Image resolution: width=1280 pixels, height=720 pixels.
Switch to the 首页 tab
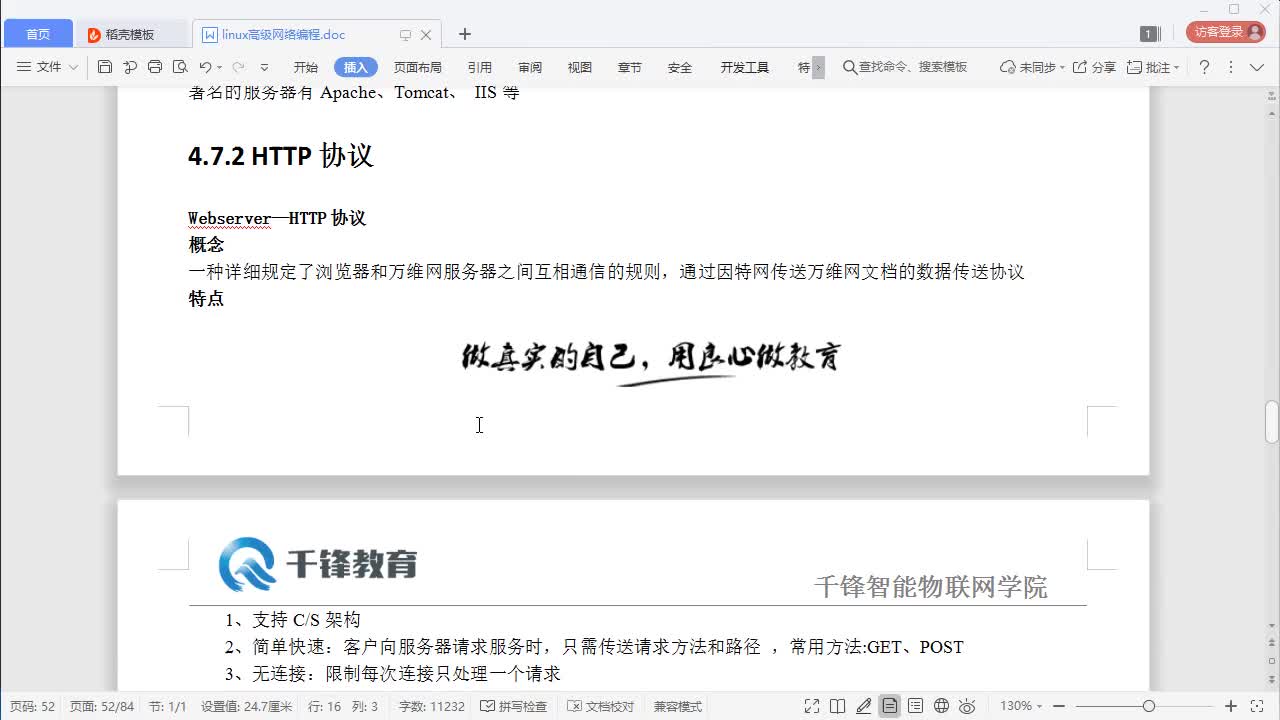coord(38,34)
